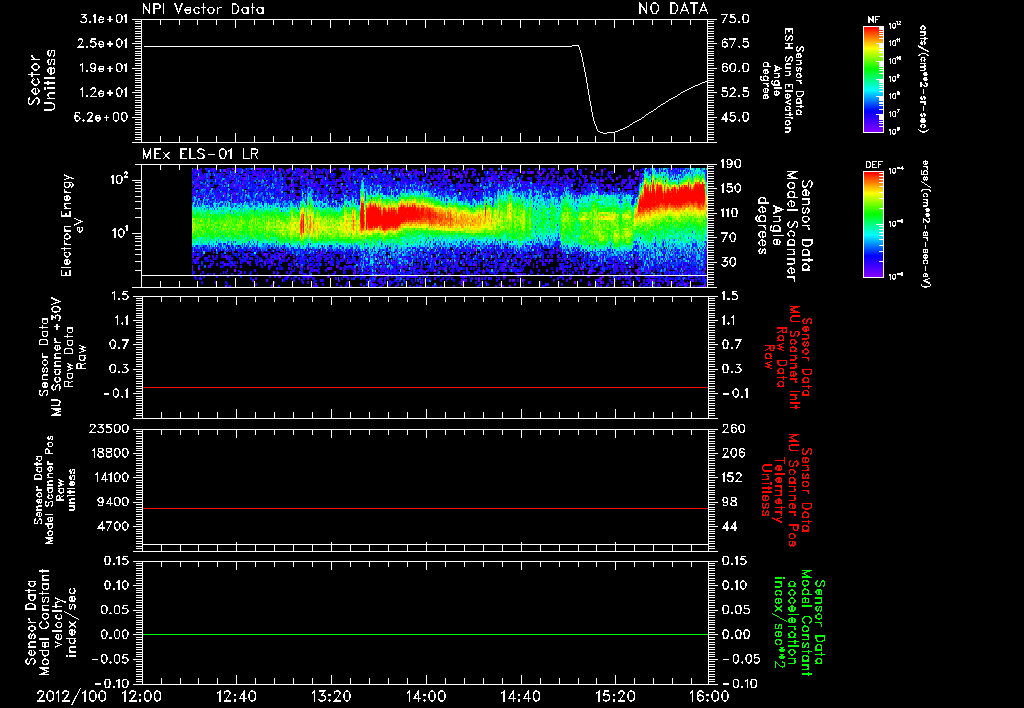Viewport: 1024px width, 708px height.
Task: Click the 45.0 sun elevation tick value
Action: pyautogui.click(x=735, y=117)
